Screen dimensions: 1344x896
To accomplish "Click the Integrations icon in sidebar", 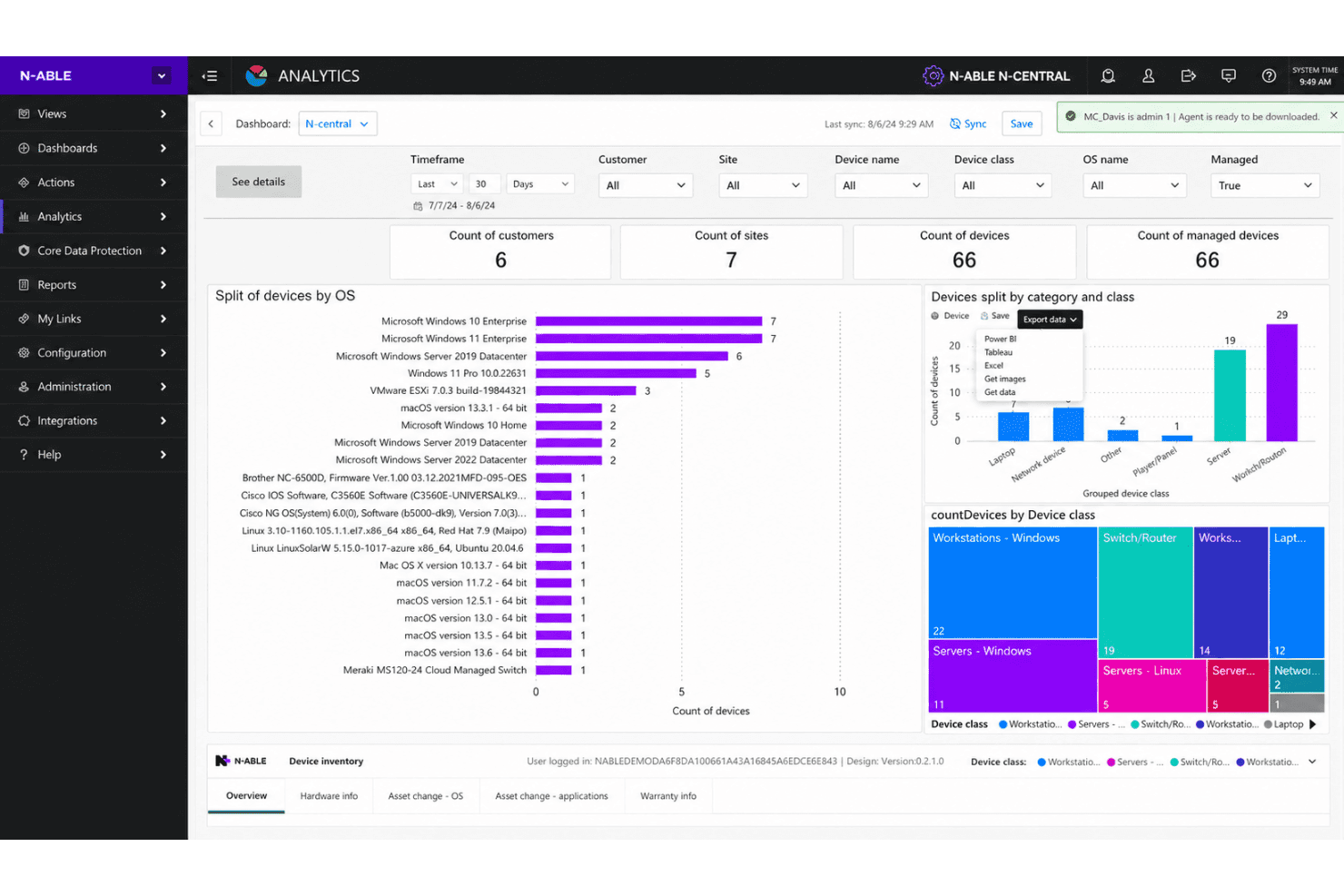I will (x=24, y=421).
